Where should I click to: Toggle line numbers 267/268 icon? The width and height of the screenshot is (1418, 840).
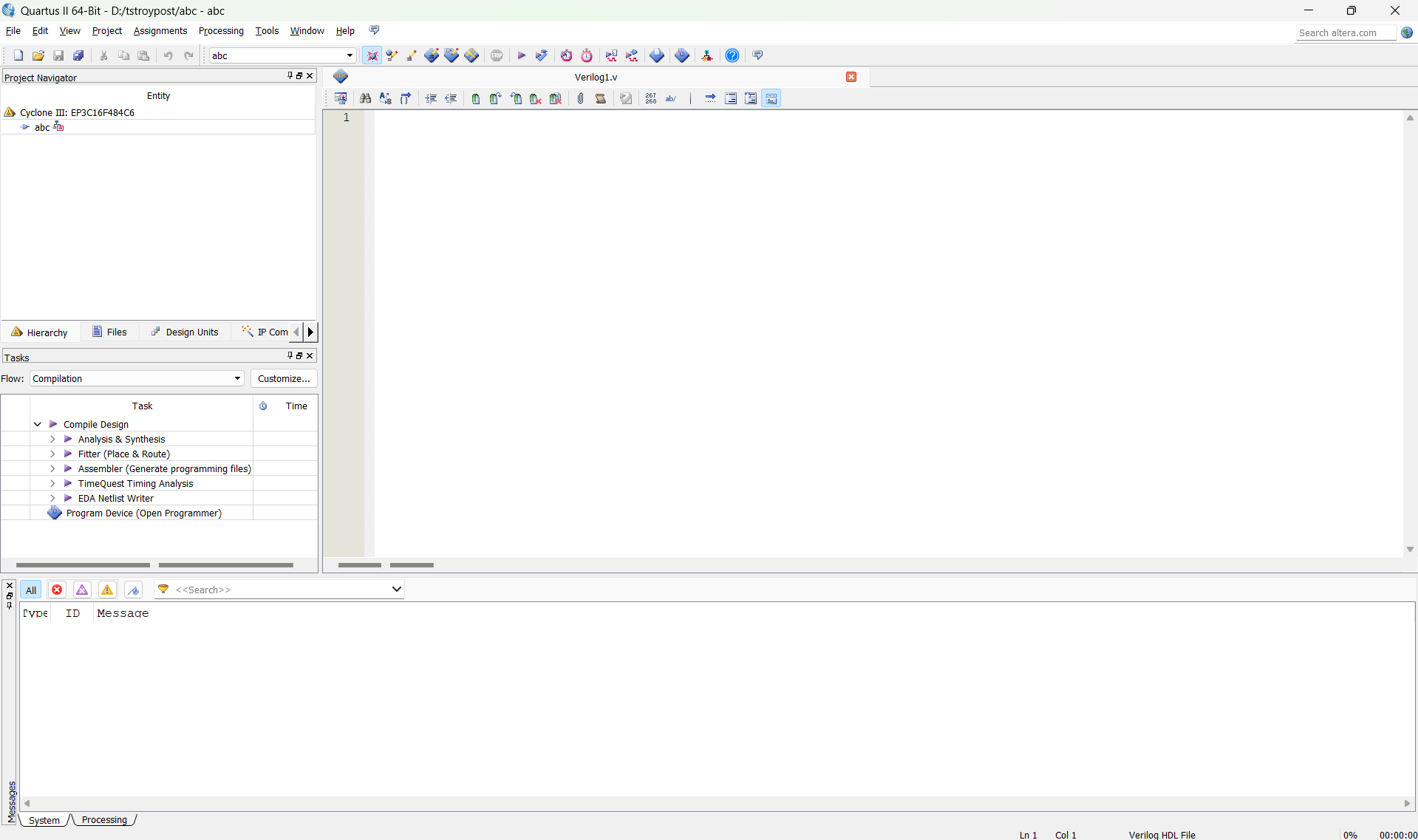point(651,98)
